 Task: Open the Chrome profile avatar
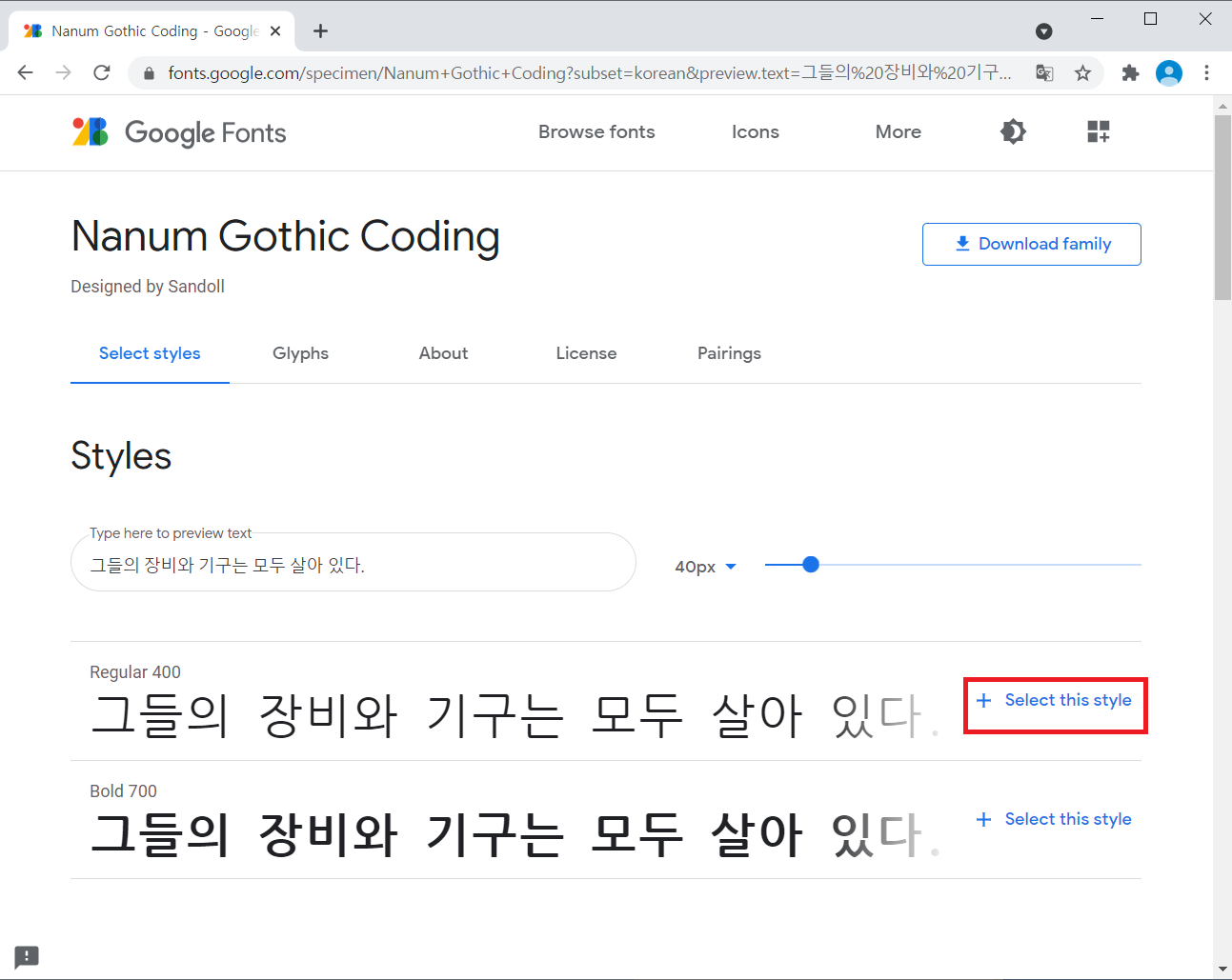[1169, 72]
